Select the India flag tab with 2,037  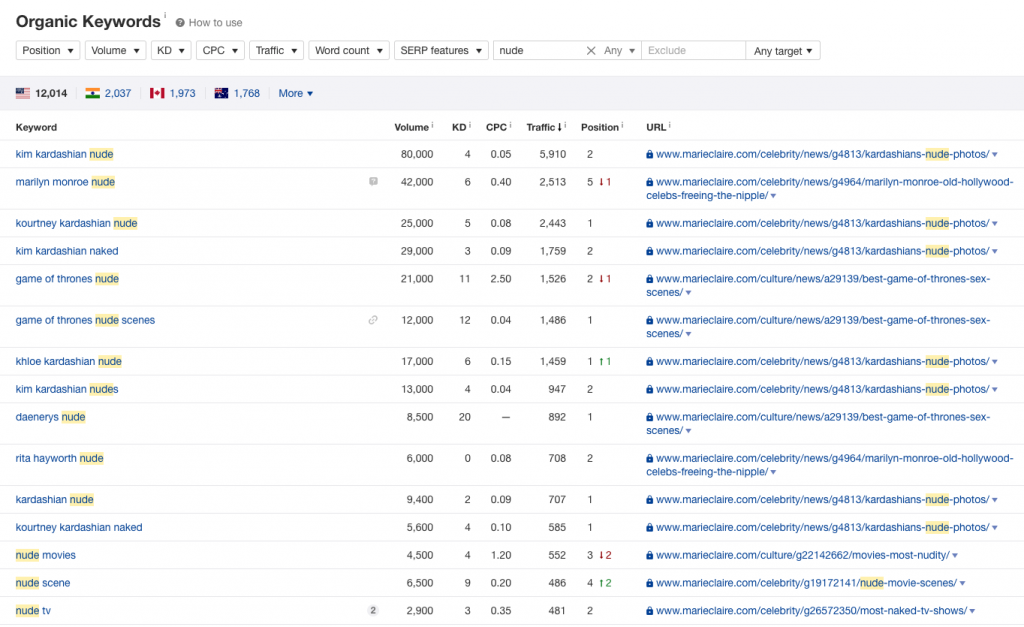(x=108, y=93)
